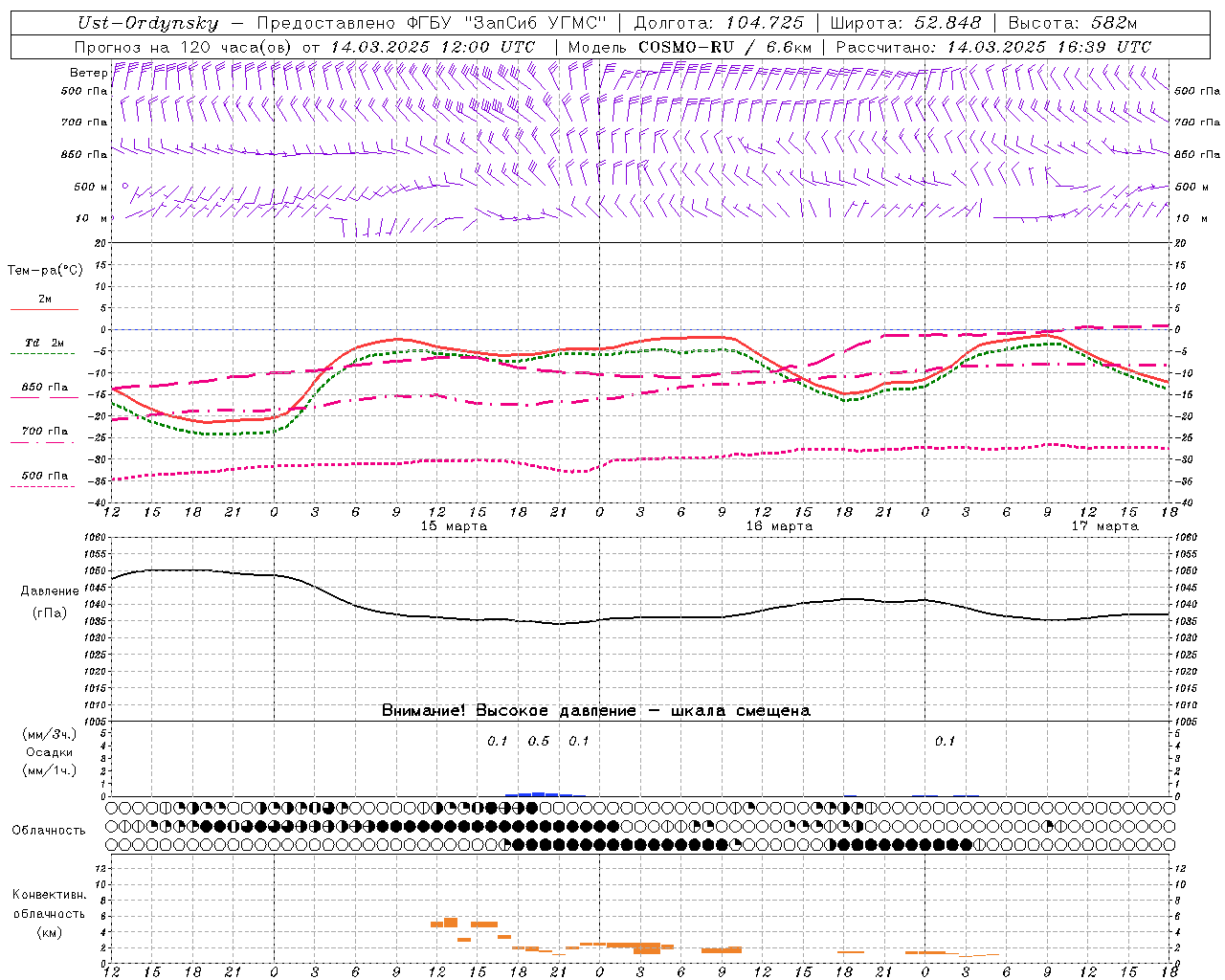Select the Рассчитано 16:39 UTC timestamp
This screenshot has width=1225, height=980.
[993, 46]
